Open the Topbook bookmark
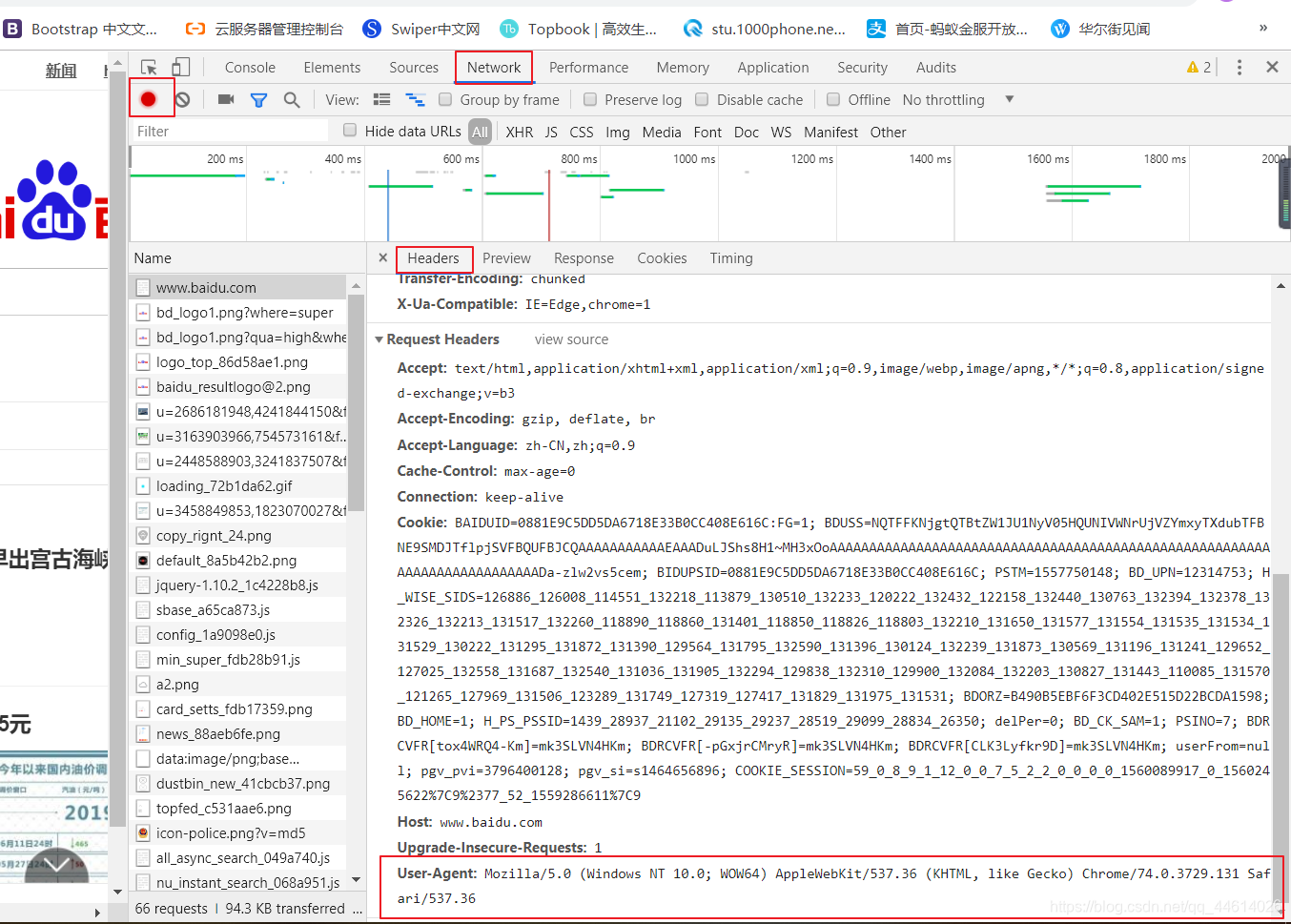 [579, 29]
